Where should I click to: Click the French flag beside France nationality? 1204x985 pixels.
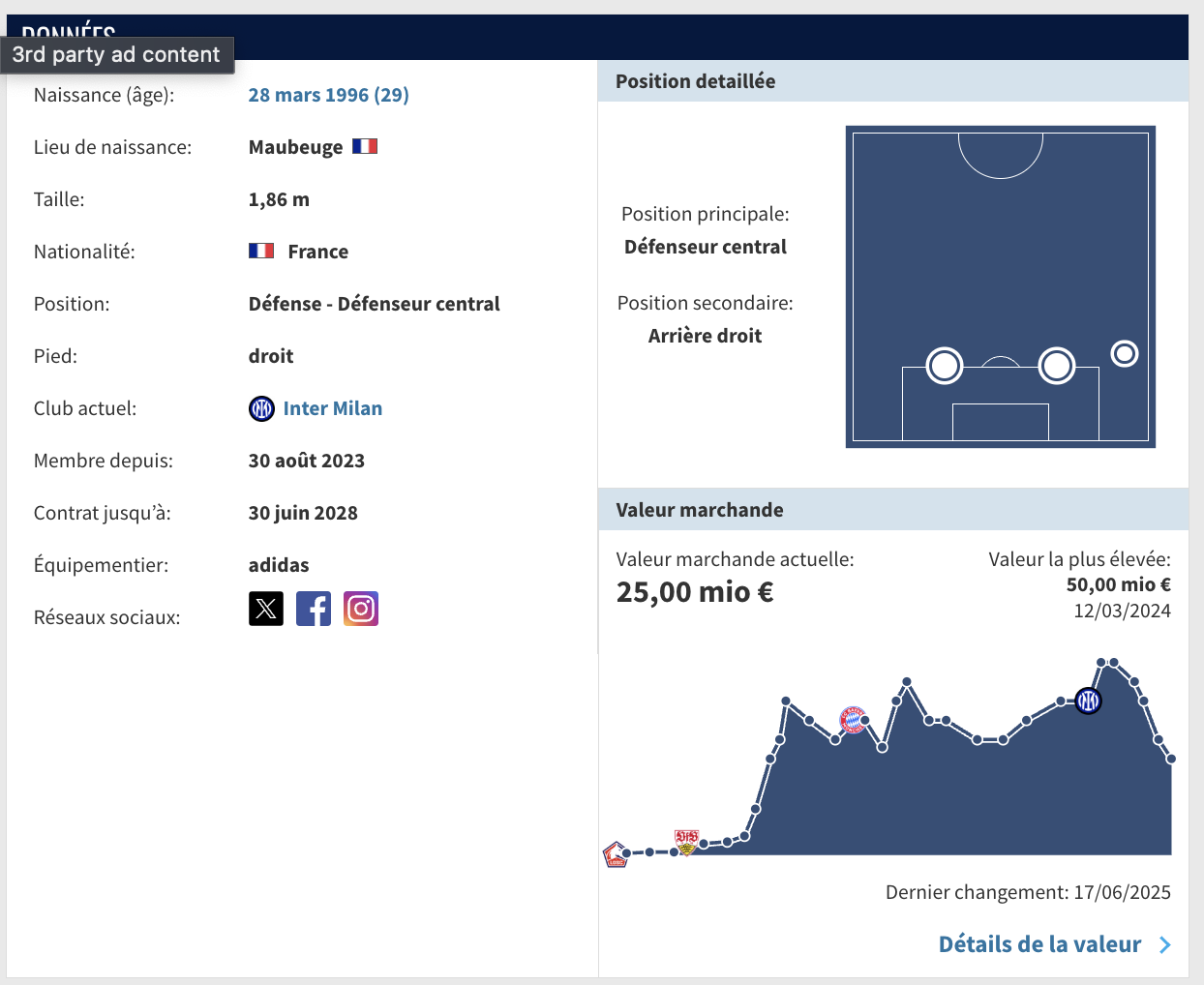261,251
